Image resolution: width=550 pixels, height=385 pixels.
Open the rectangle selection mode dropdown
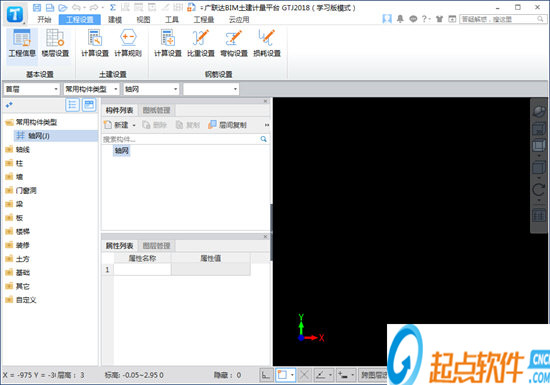[x=292, y=375]
